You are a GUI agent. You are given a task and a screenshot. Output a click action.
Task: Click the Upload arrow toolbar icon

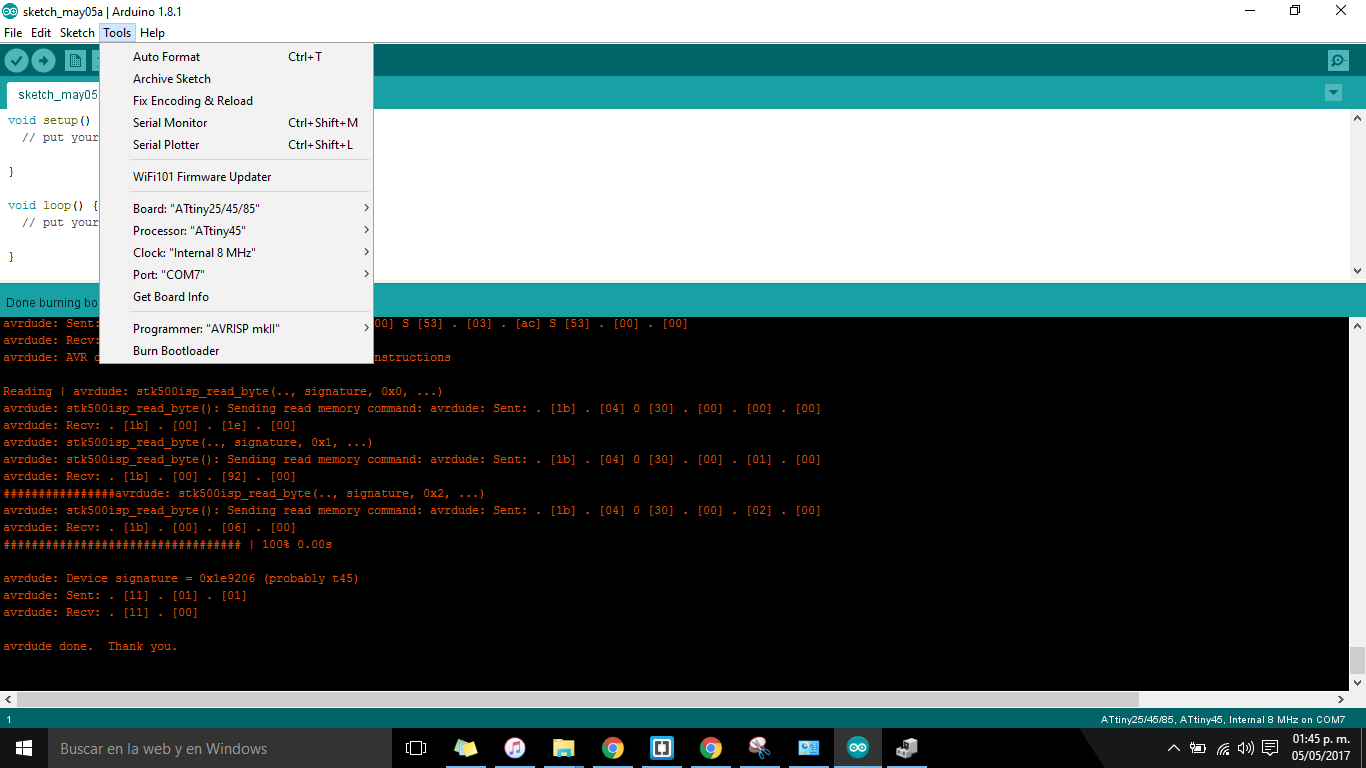[43, 61]
